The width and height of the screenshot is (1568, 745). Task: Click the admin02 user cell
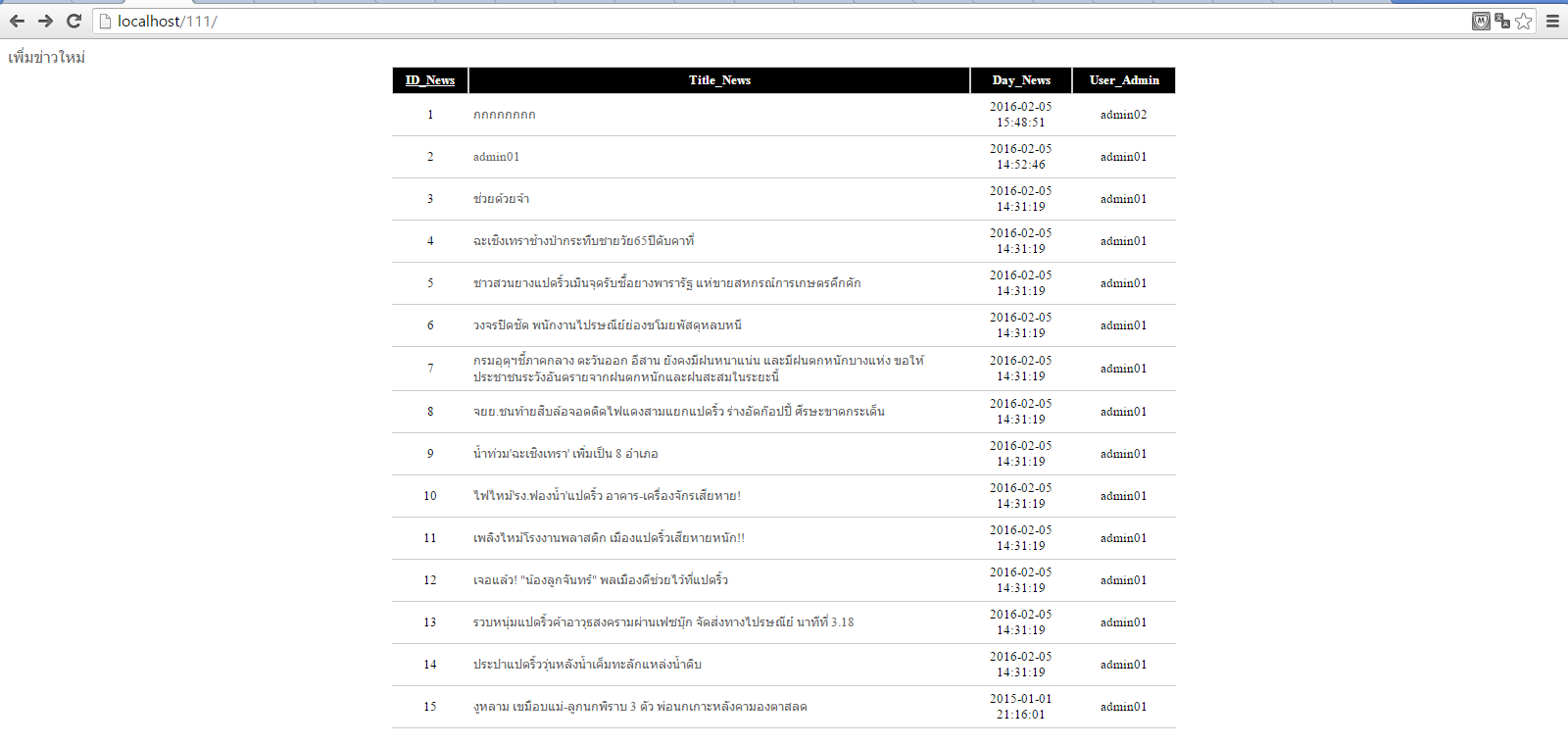[x=1123, y=115]
